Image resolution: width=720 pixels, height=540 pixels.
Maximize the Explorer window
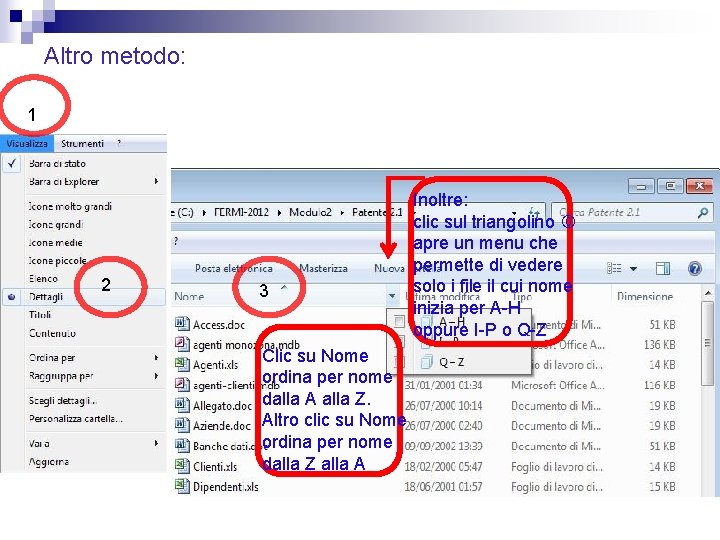coord(670,186)
